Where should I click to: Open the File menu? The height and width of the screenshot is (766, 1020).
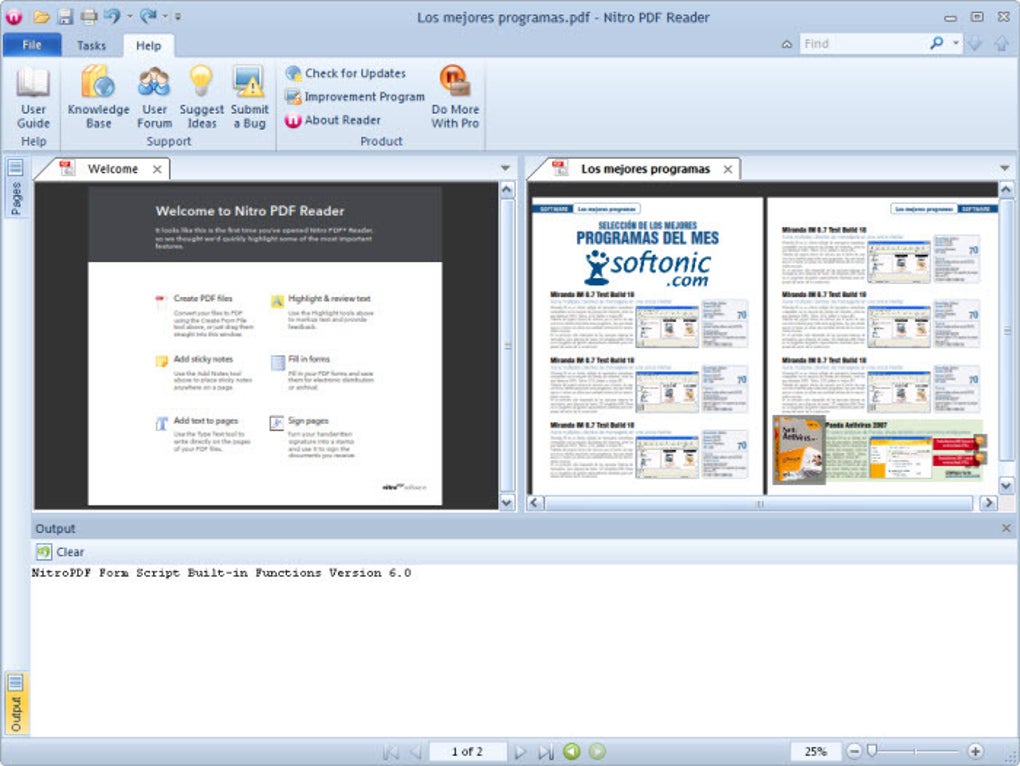32,45
